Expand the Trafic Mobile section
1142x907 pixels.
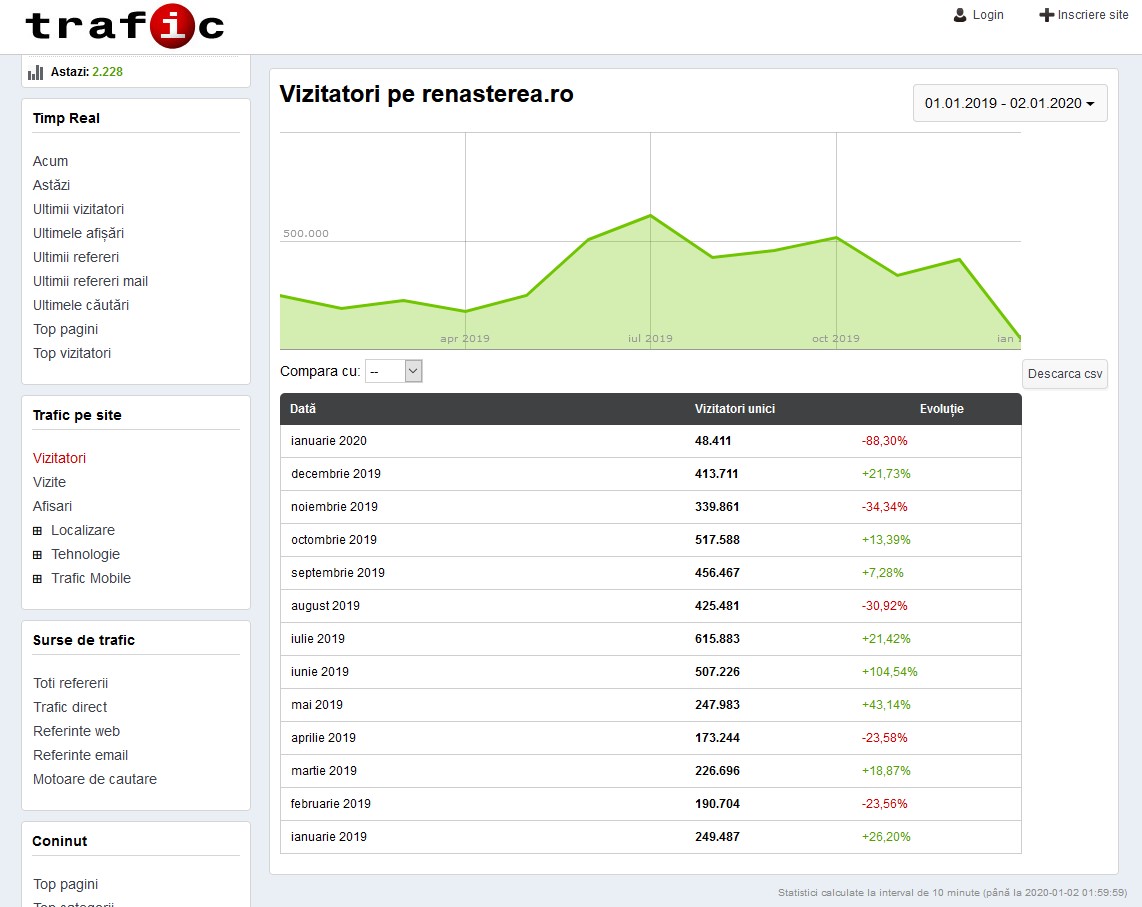point(38,579)
